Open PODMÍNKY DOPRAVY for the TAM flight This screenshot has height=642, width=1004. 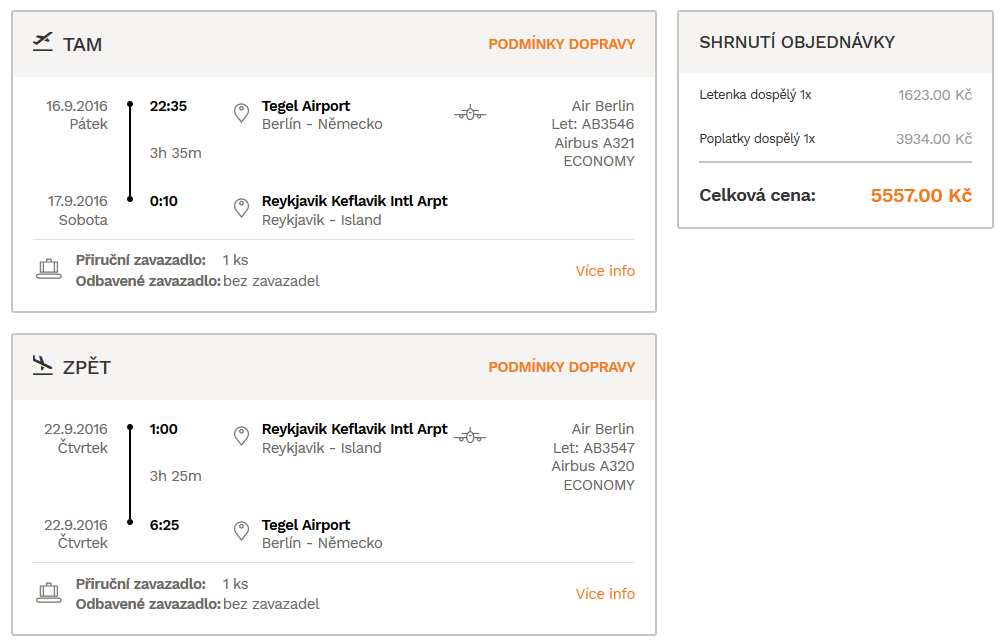click(x=562, y=44)
